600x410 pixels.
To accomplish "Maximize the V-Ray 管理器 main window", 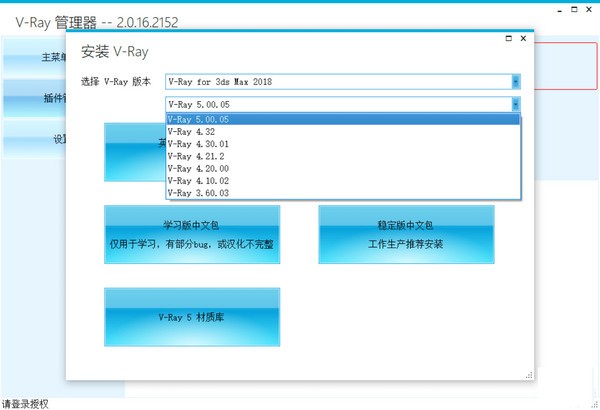I will (x=574, y=9).
